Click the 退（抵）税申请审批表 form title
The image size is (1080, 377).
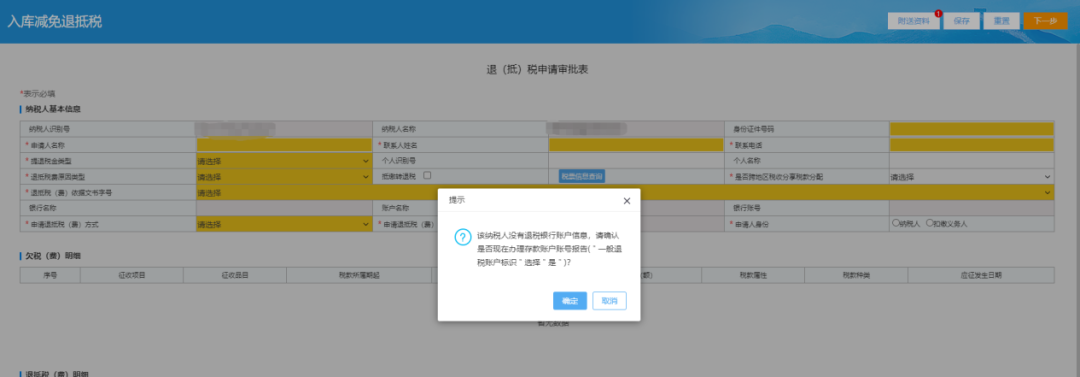tap(537, 70)
